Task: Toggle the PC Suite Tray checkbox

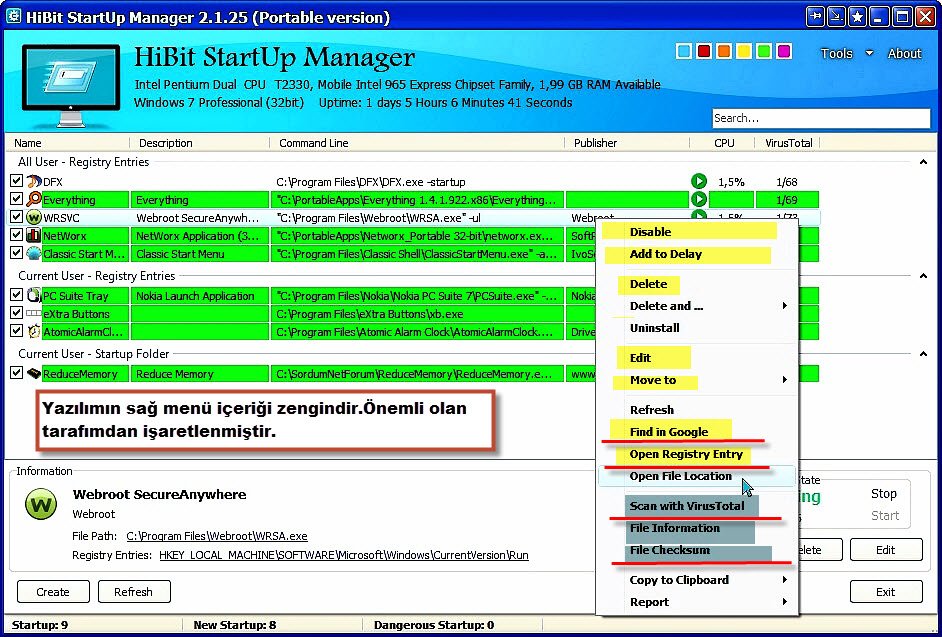Action: point(17,295)
